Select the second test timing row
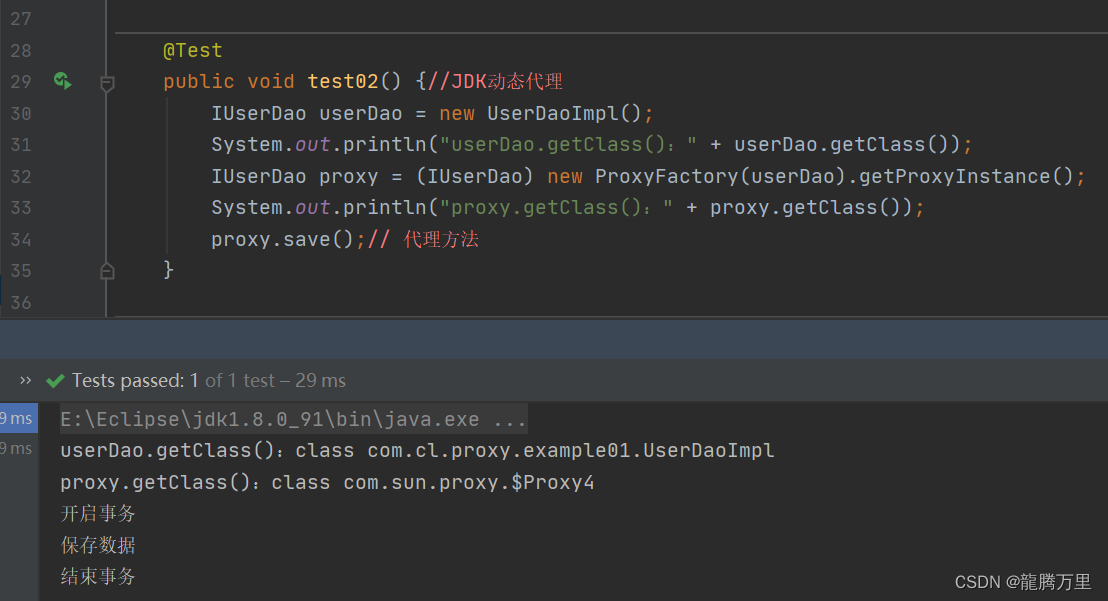This screenshot has width=1108, height=601. tap(18, 448)
